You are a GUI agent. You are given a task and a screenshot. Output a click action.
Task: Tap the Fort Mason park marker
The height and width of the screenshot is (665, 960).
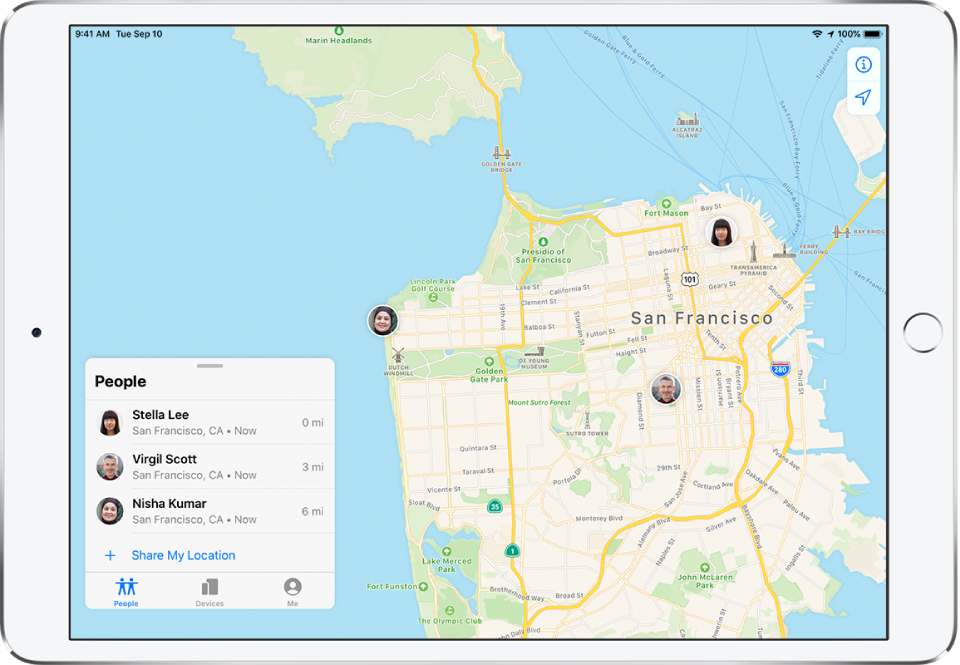pyautogui.click(x=666, y=203)
